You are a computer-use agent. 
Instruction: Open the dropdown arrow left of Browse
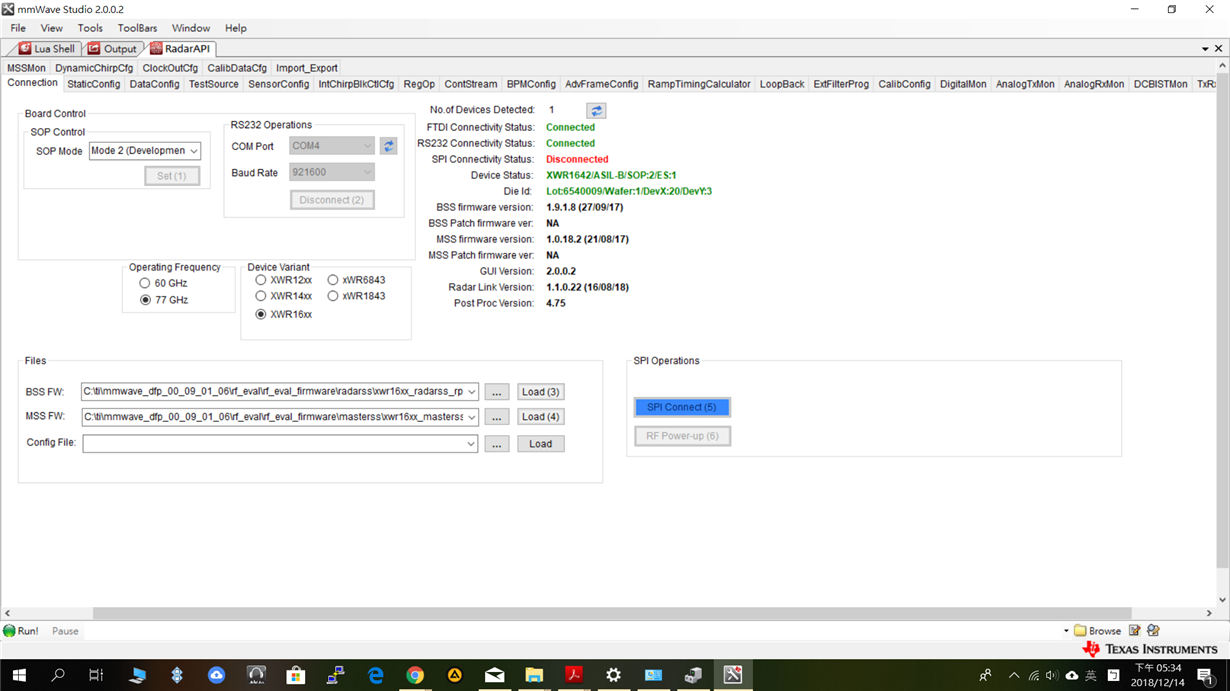(1066, 631)
